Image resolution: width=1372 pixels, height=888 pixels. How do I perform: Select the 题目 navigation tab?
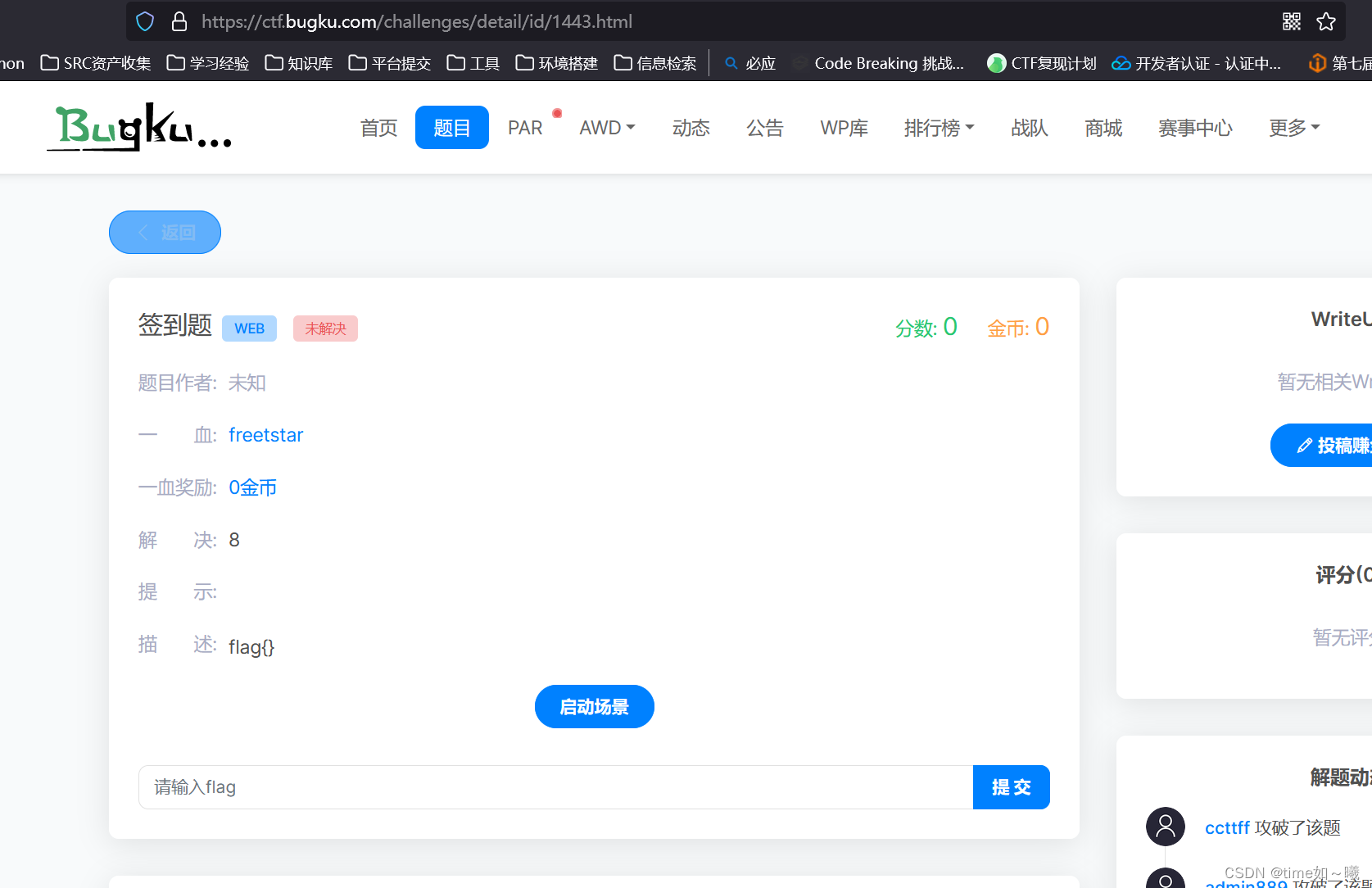[452, 128]
